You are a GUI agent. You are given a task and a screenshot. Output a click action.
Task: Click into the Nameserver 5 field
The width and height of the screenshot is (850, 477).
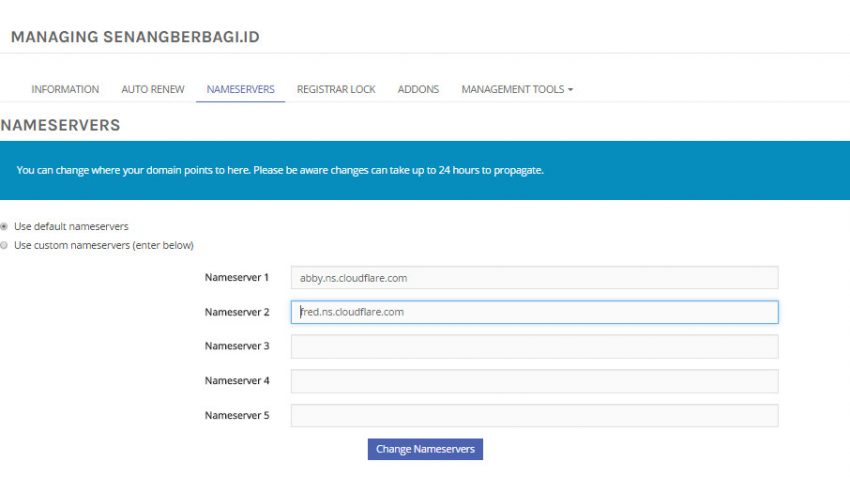coord(535,416)
